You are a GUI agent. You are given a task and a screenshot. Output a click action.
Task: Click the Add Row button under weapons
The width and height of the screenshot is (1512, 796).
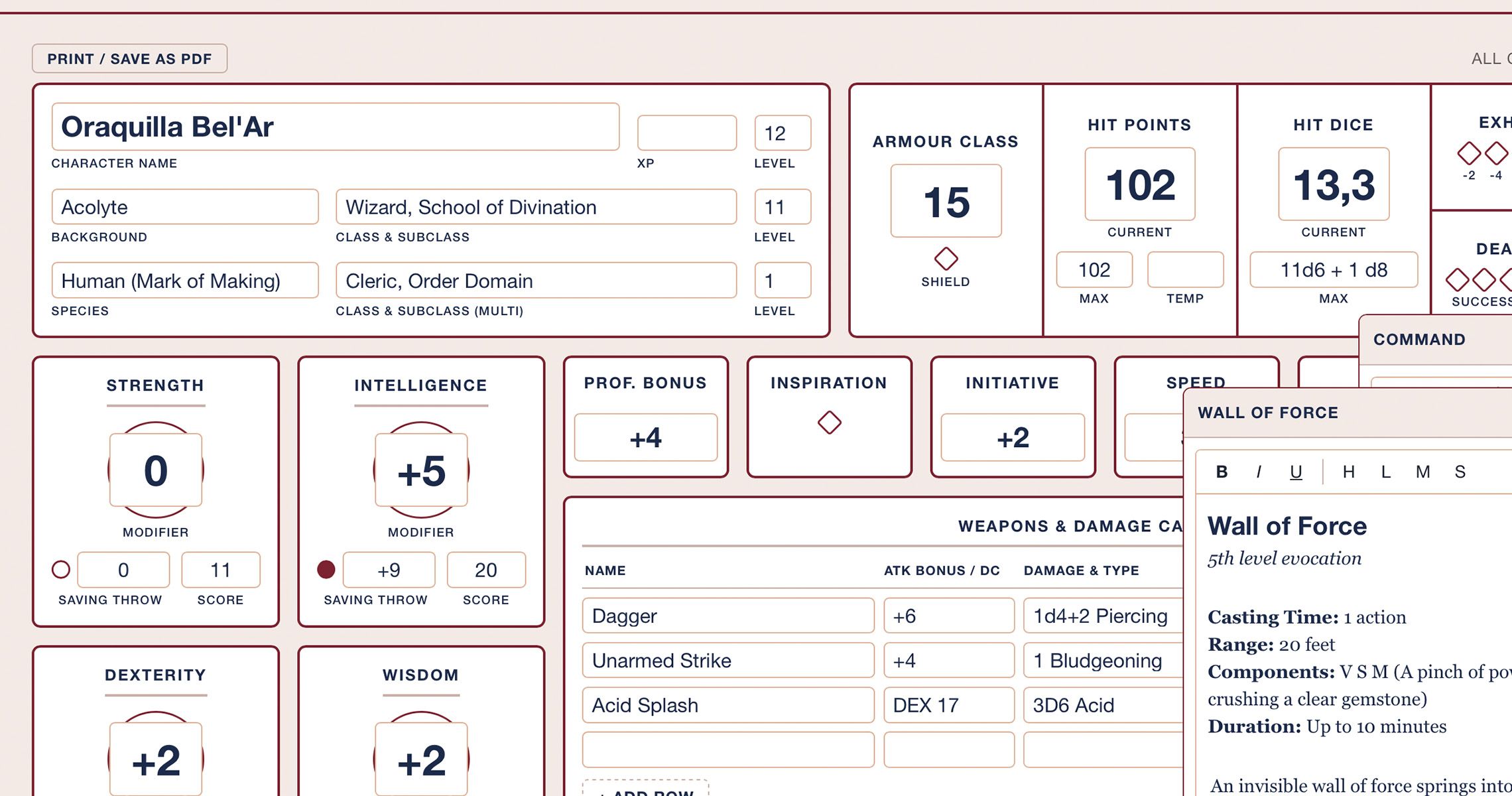click(x=645, y=789)
